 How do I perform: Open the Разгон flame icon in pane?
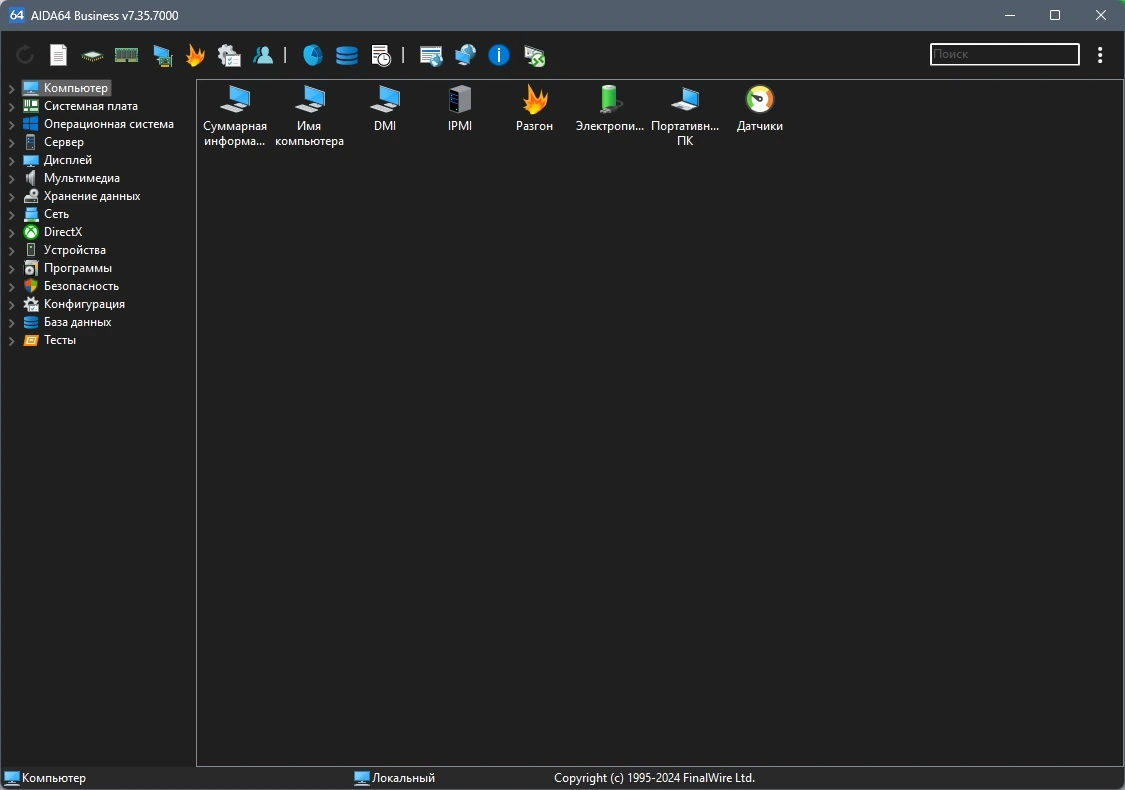pos(535,109)
